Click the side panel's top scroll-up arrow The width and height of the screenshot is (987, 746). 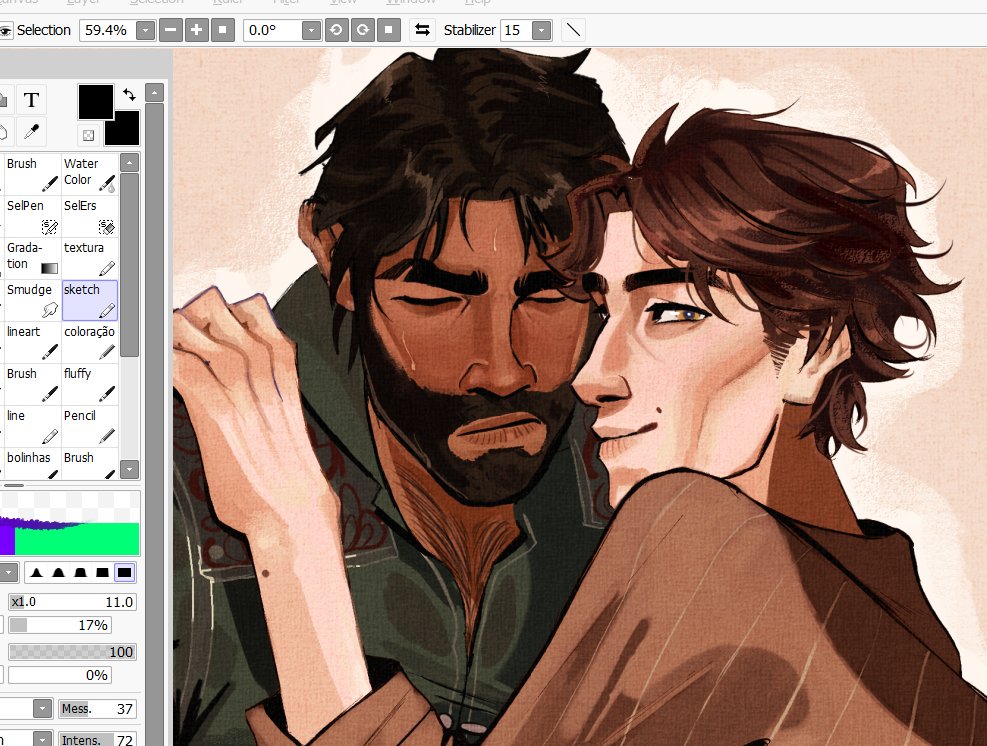154,93
